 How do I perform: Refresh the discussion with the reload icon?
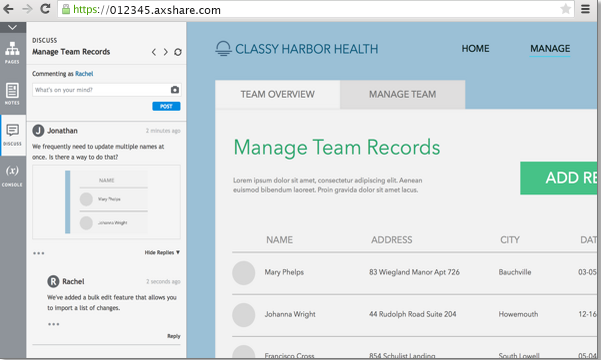(x=178, y=52)
